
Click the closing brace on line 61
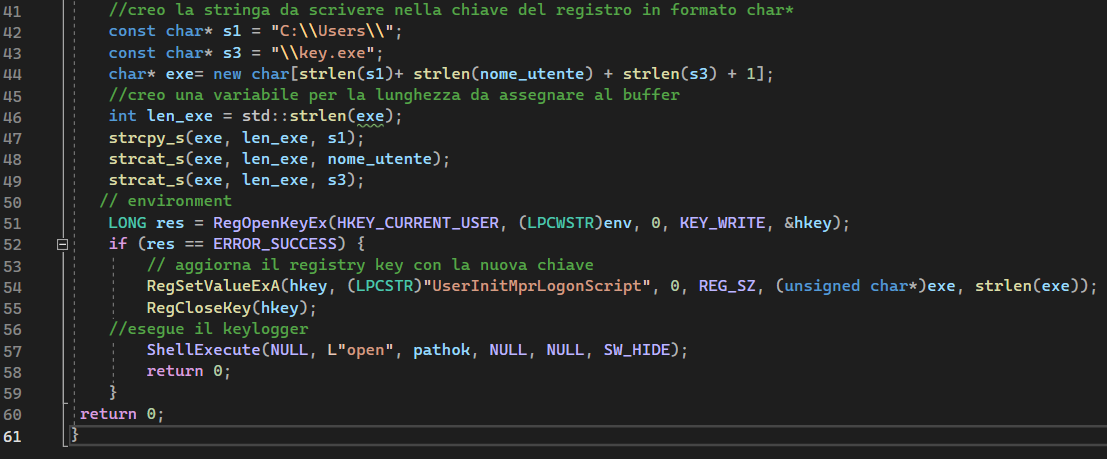click(75, 435)
